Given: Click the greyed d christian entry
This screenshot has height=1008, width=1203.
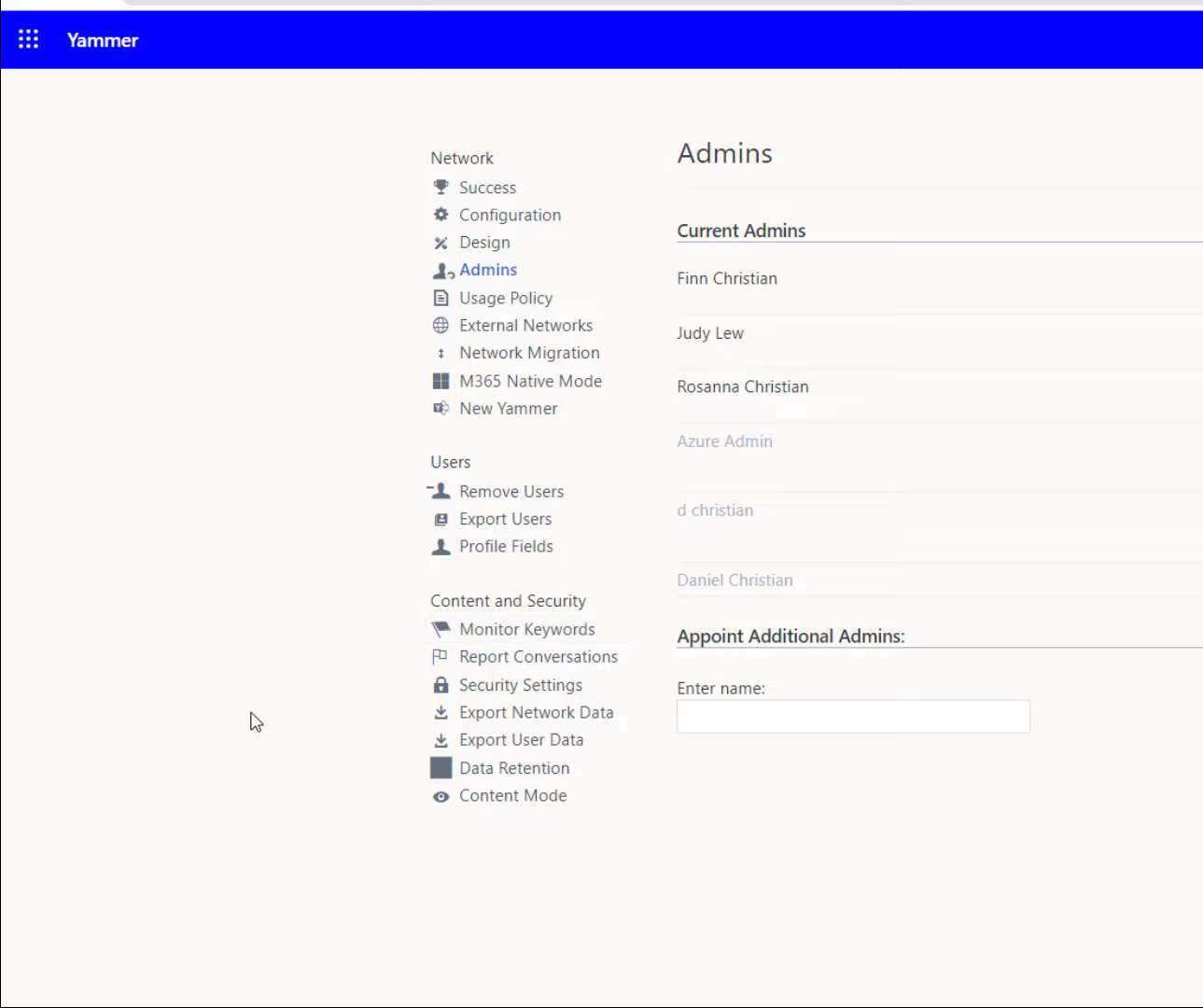Looking at the screenshot, I should (715, 511).
